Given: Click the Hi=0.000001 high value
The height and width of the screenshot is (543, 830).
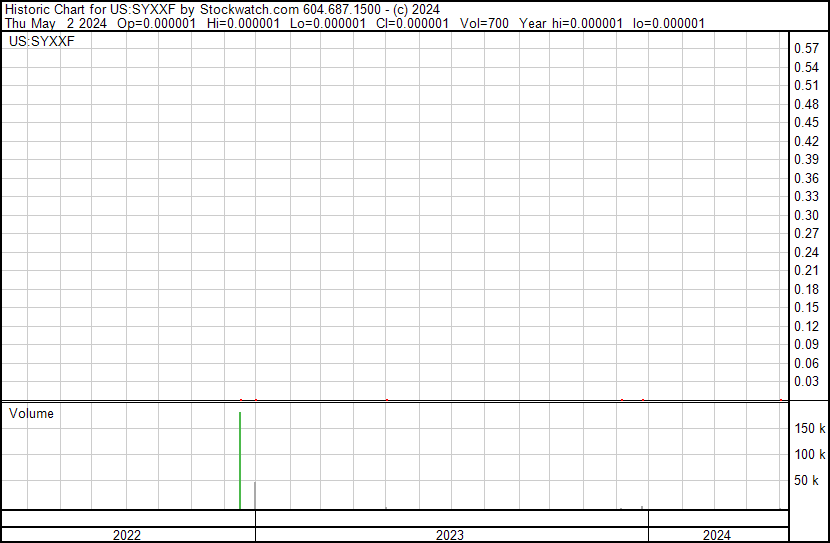Looking at the screenshot, I should click(243, 24).
